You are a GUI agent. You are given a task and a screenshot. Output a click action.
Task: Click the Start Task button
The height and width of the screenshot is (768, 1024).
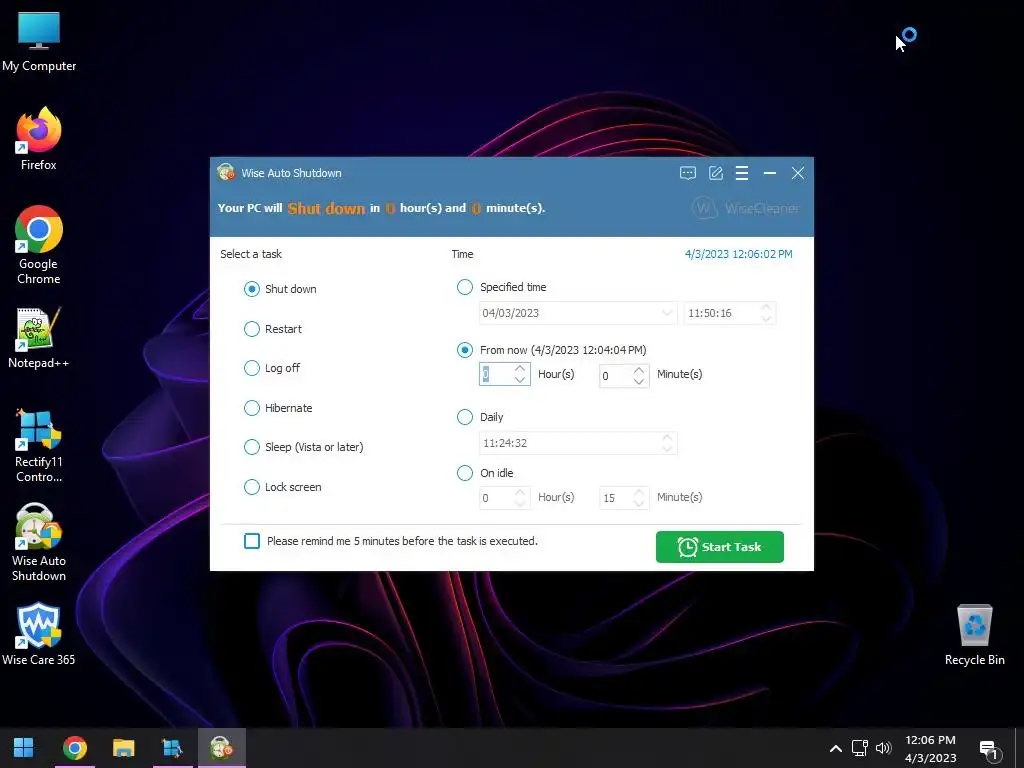pyautogui.click(x=720, y=547)
